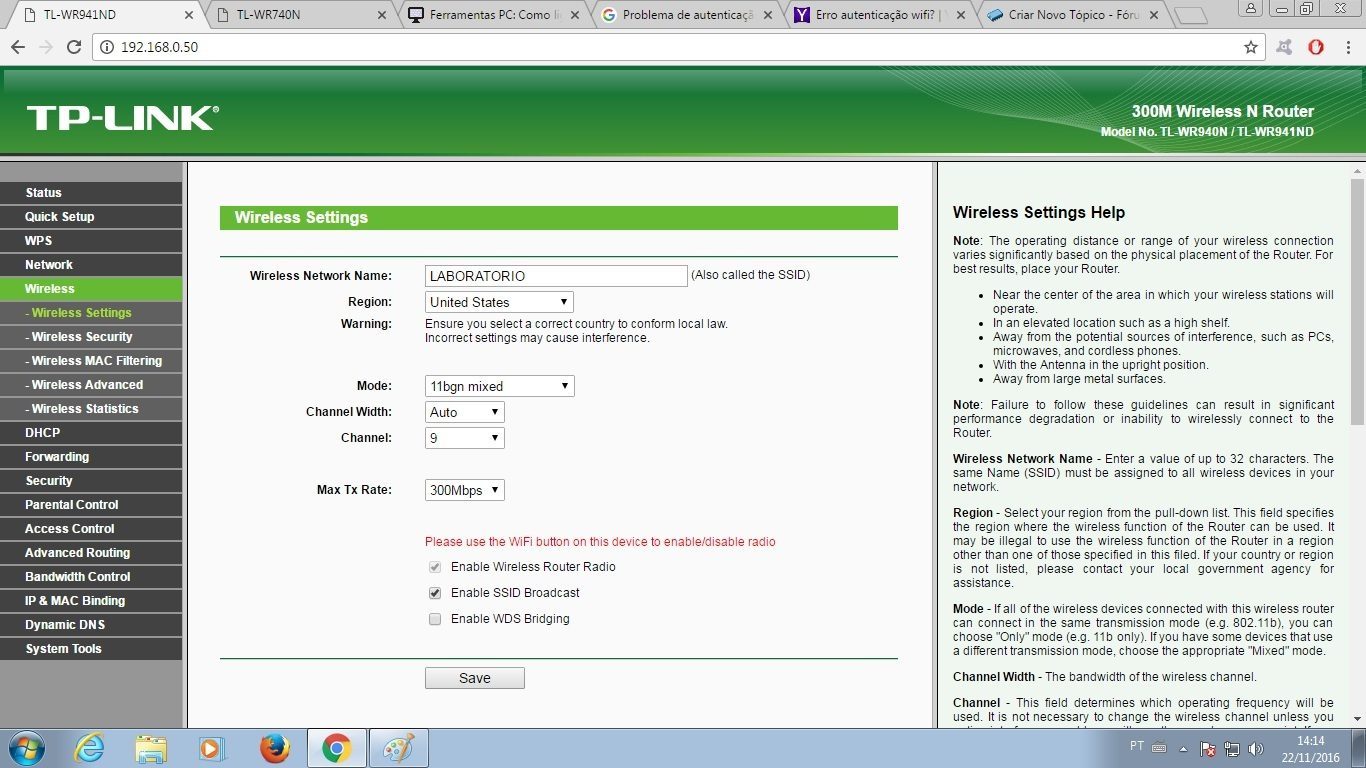Bookmark this page with the star icon

pos(1250,47)
